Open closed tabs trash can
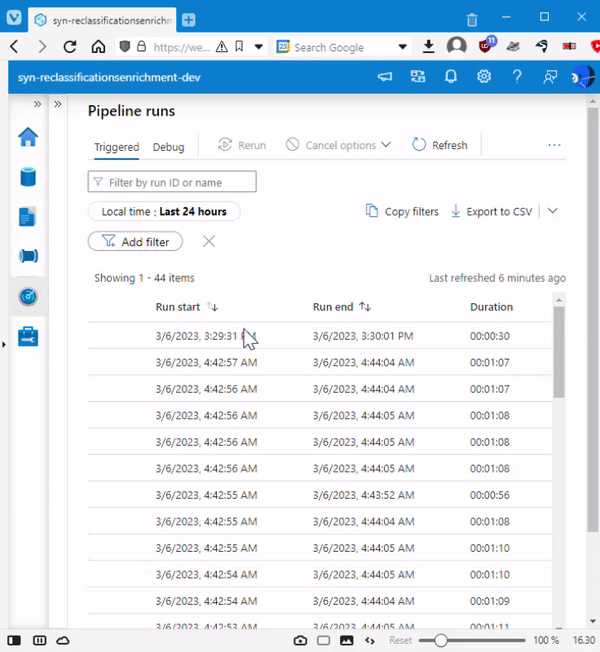Screen dimensions: 600x652 click(x=472, y=20)
